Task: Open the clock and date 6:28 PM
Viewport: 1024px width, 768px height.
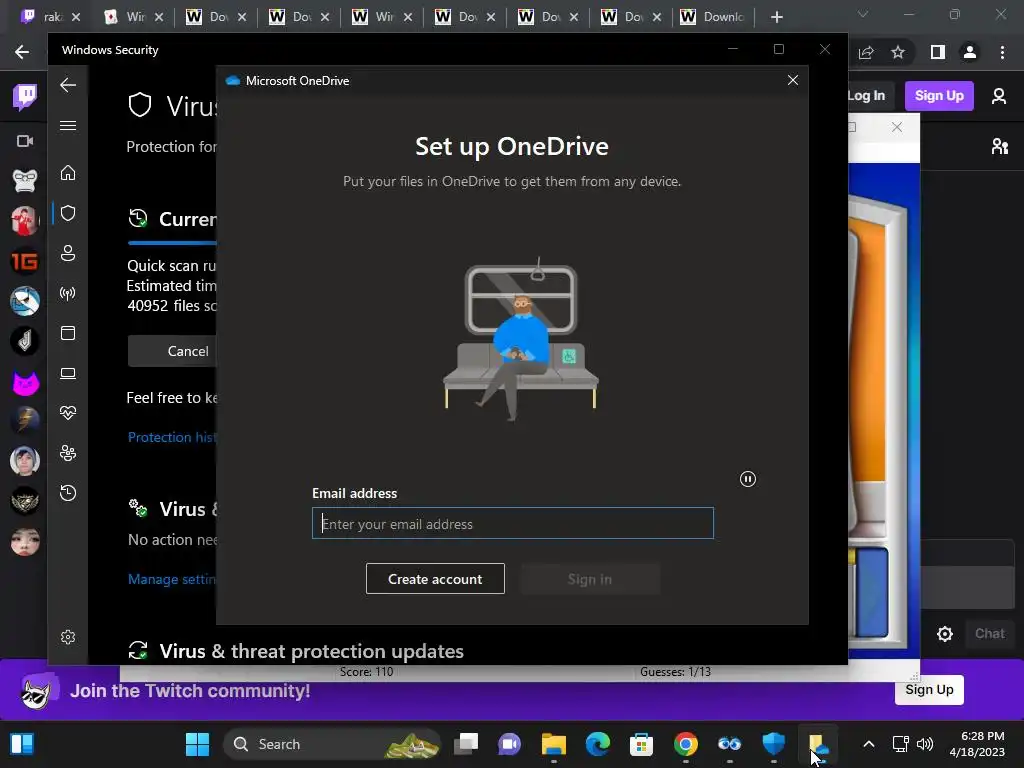Action: 977,744
